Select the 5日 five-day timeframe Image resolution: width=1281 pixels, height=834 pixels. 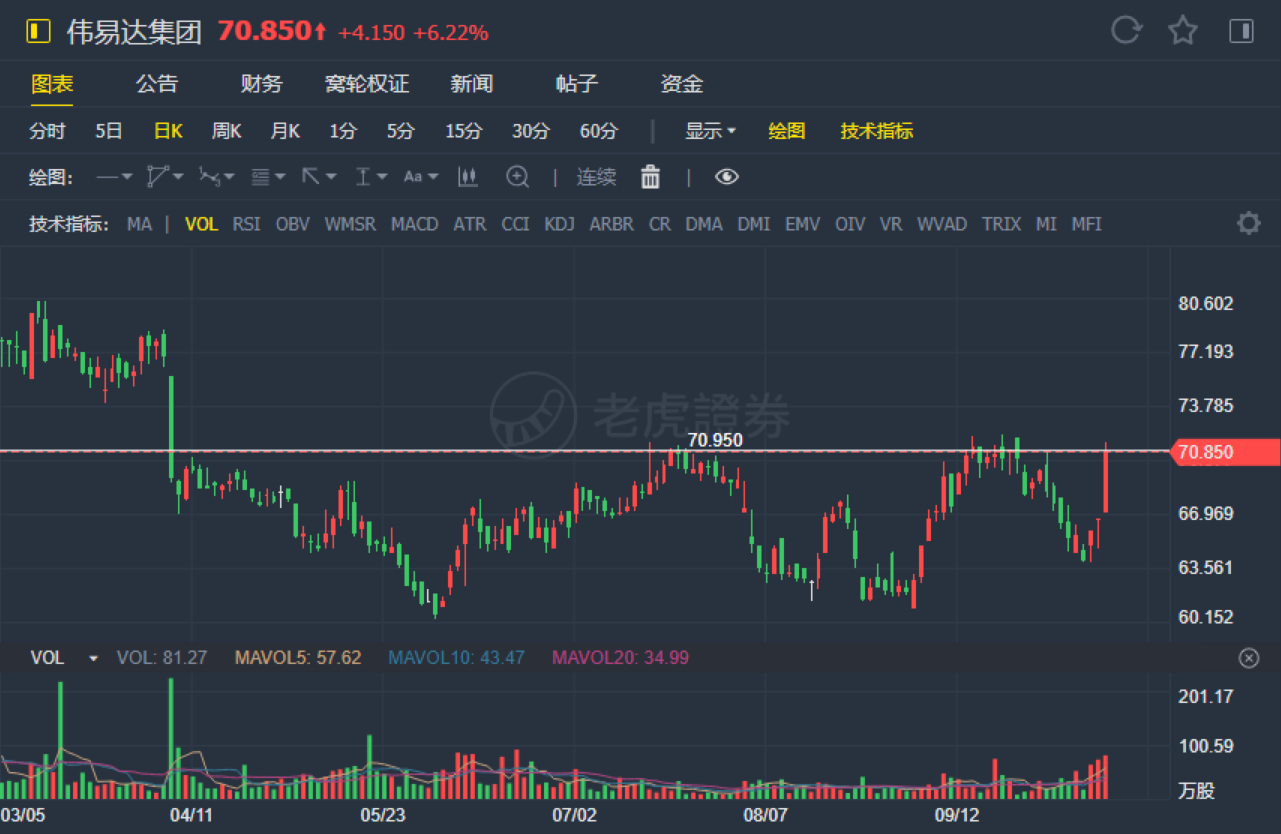tap(109, 131)
